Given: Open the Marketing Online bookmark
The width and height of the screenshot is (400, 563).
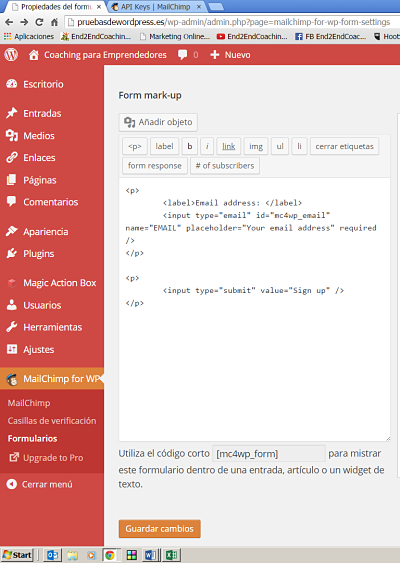Looking at the screenshot, I should [x=175, y=36].
